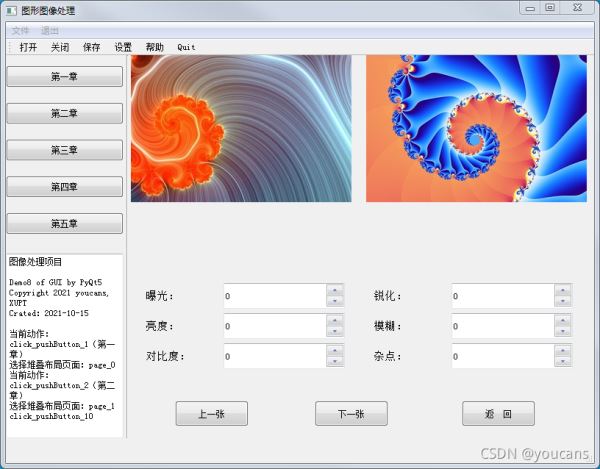This screenshot has width=600, height=469.
Task: Open 帮助 from the toolbar
Action: pyautogui.click(x=154, y=47)
